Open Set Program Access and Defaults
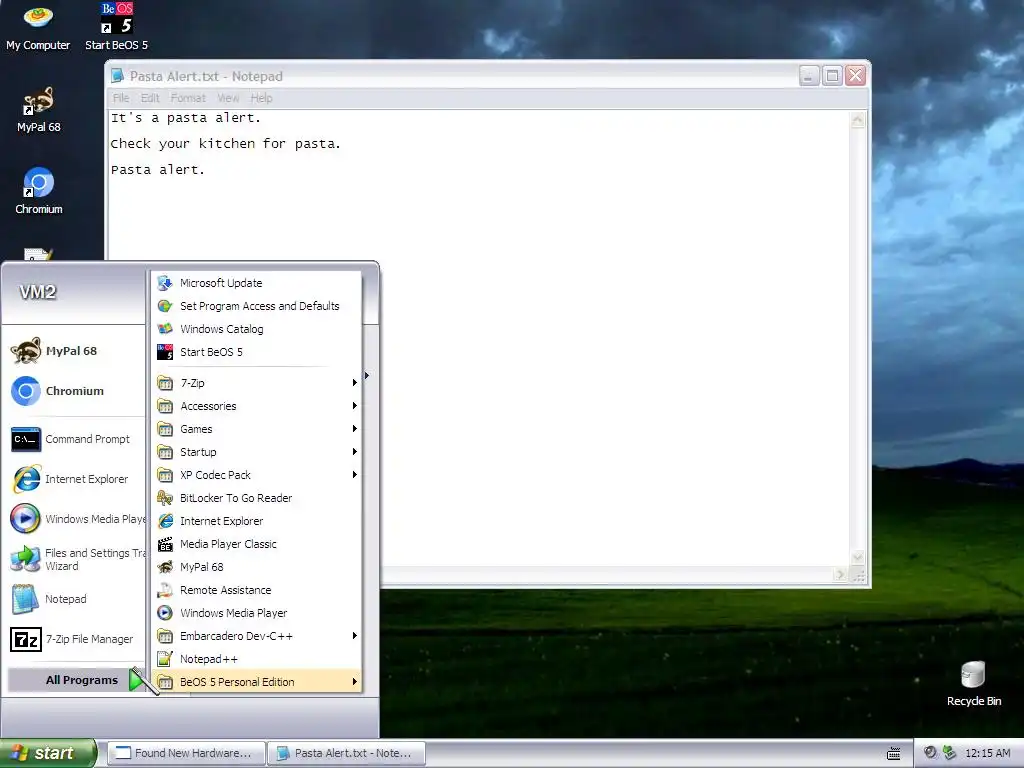 257,306
